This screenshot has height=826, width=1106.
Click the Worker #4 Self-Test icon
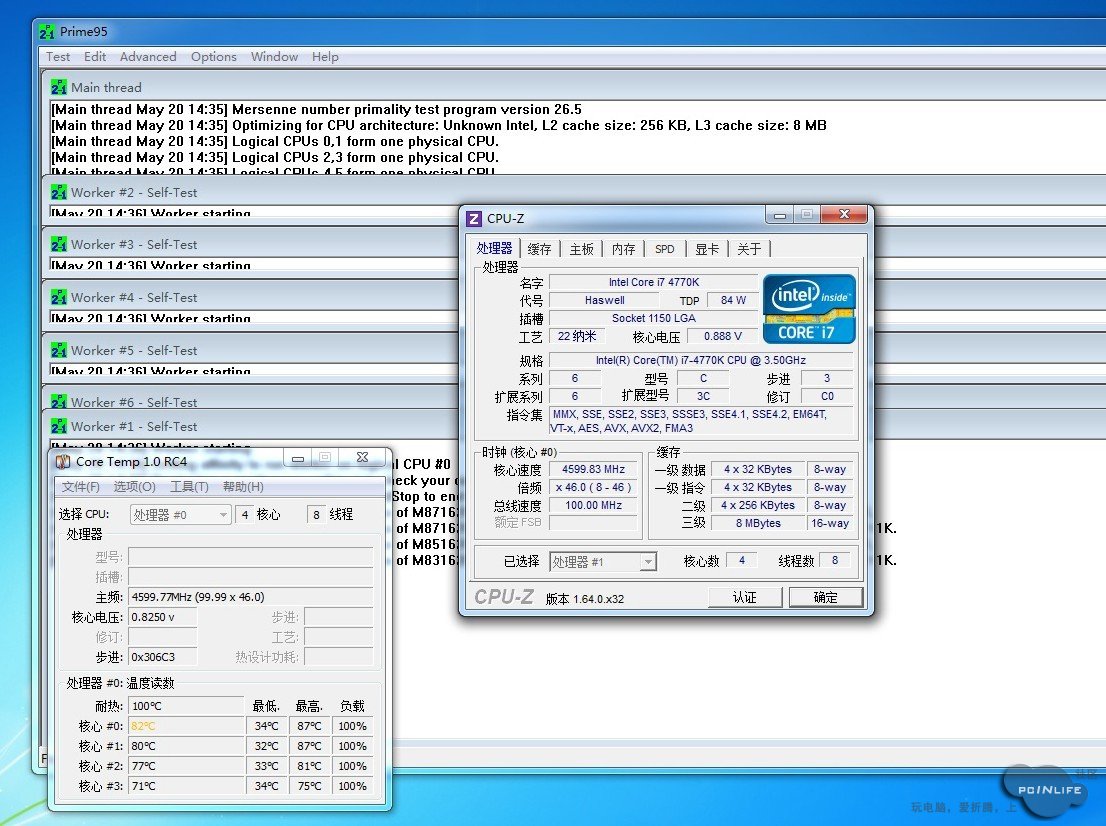point(59,298)
